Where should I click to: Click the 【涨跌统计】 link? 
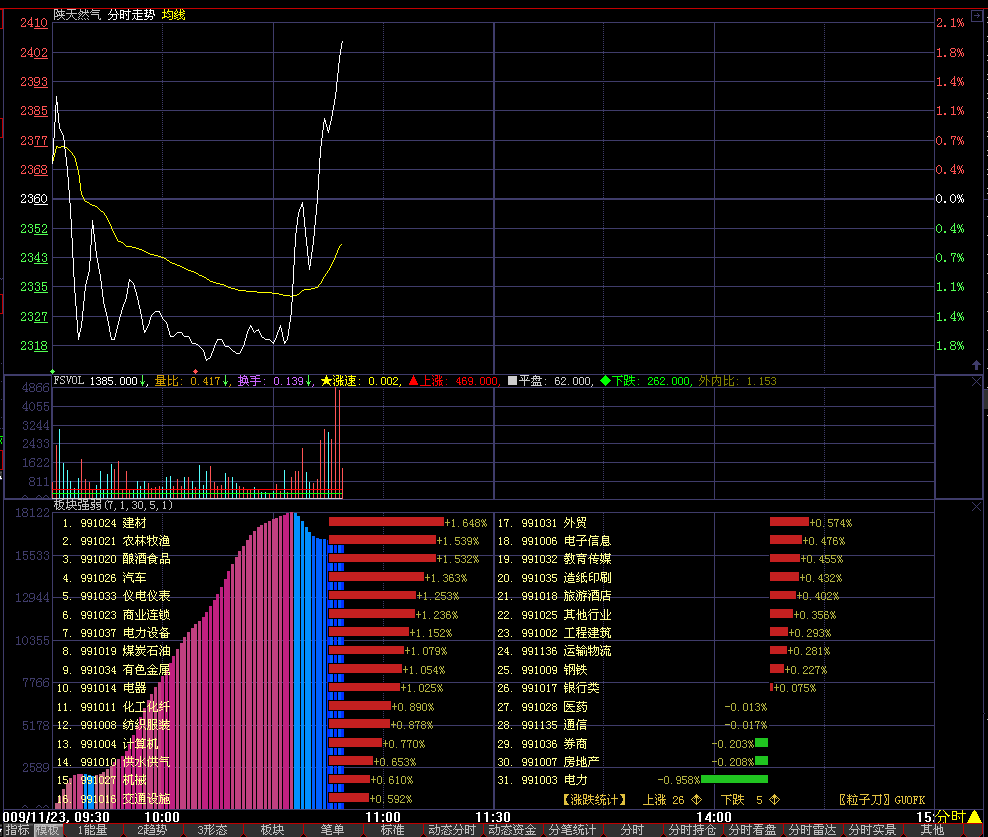point(594,800)
